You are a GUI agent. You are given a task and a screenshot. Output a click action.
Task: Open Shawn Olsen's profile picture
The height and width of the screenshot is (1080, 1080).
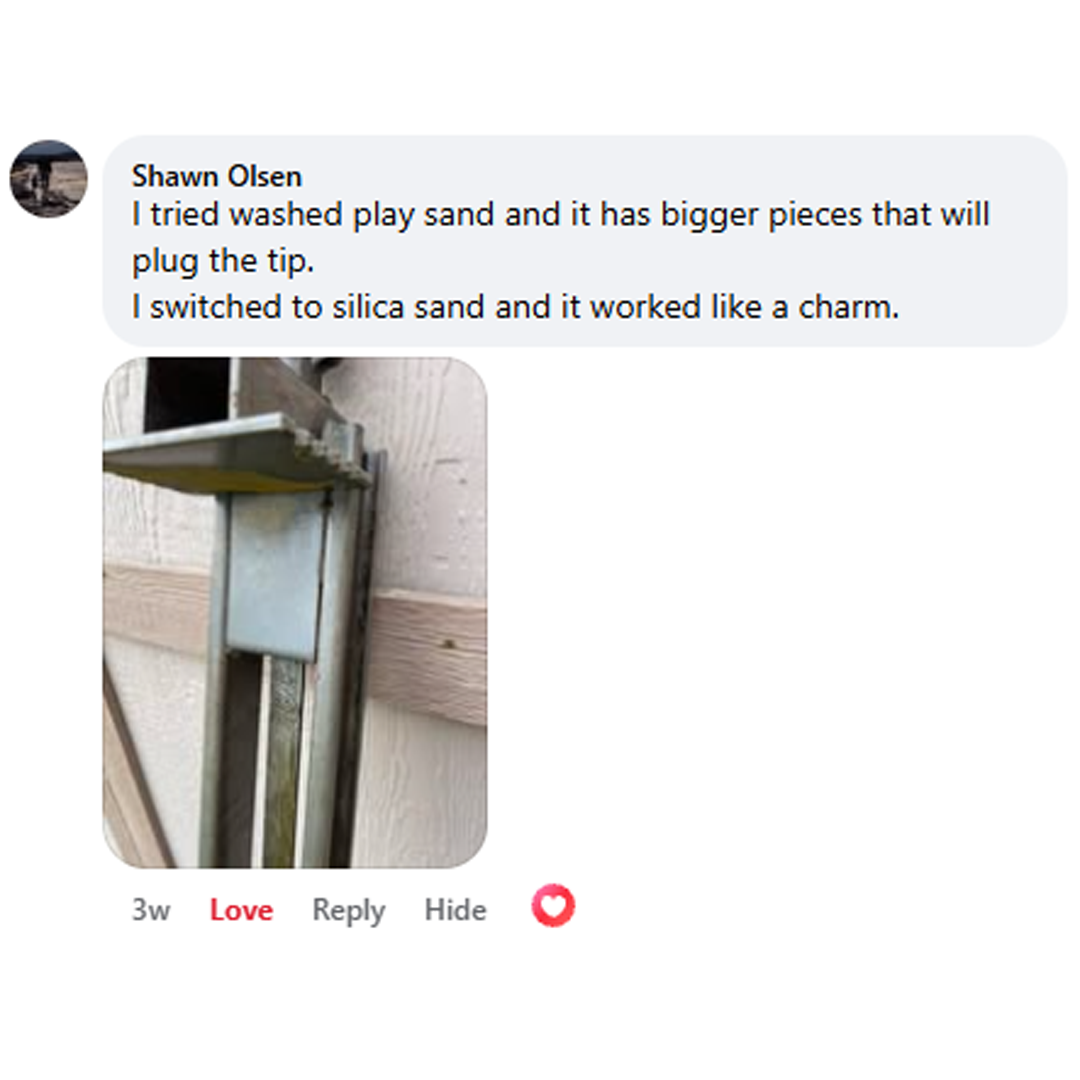click(48, 179)
